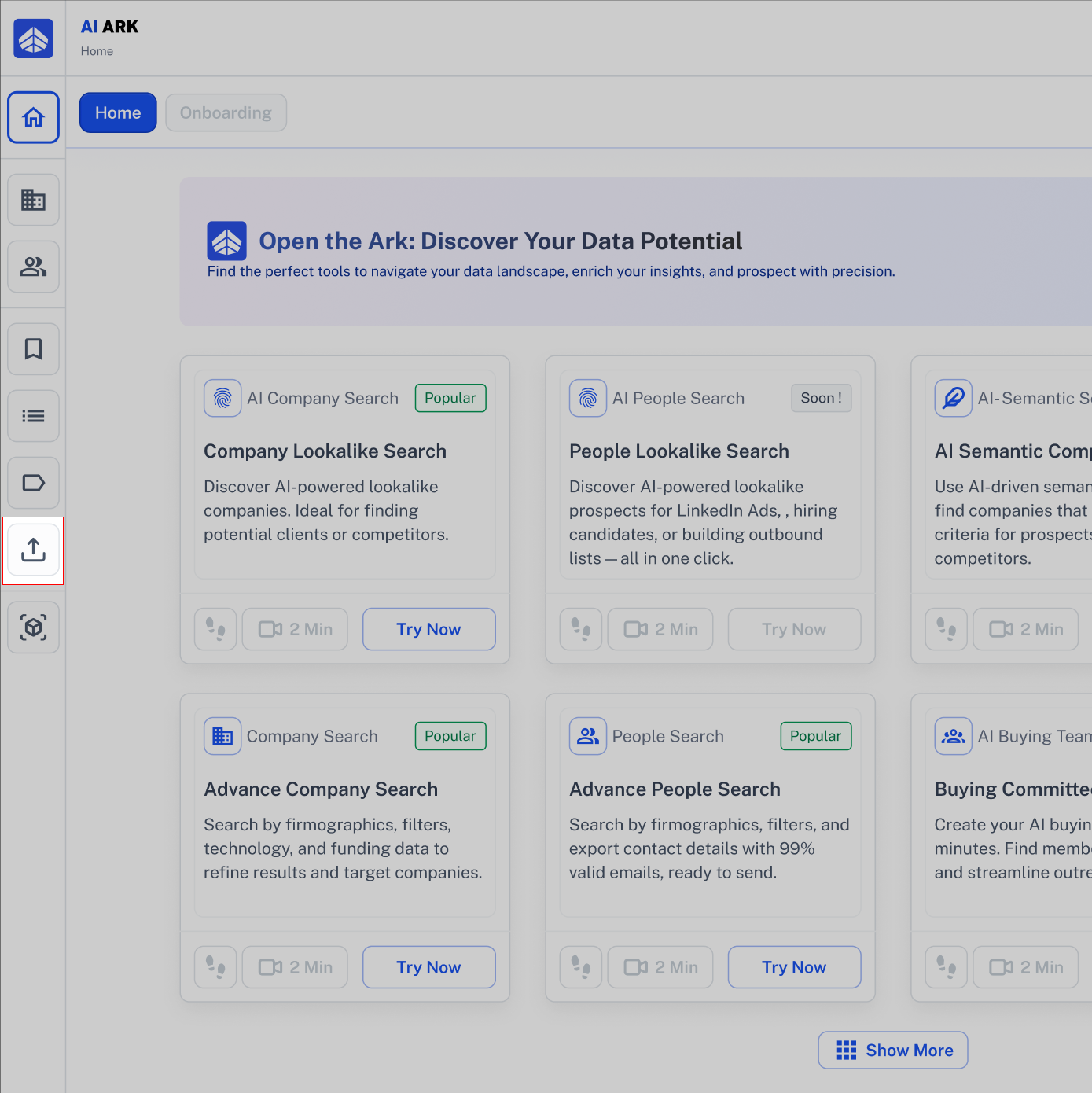Click the Show More button
Viewport: 1092px width, 1093px height.
893,1050
